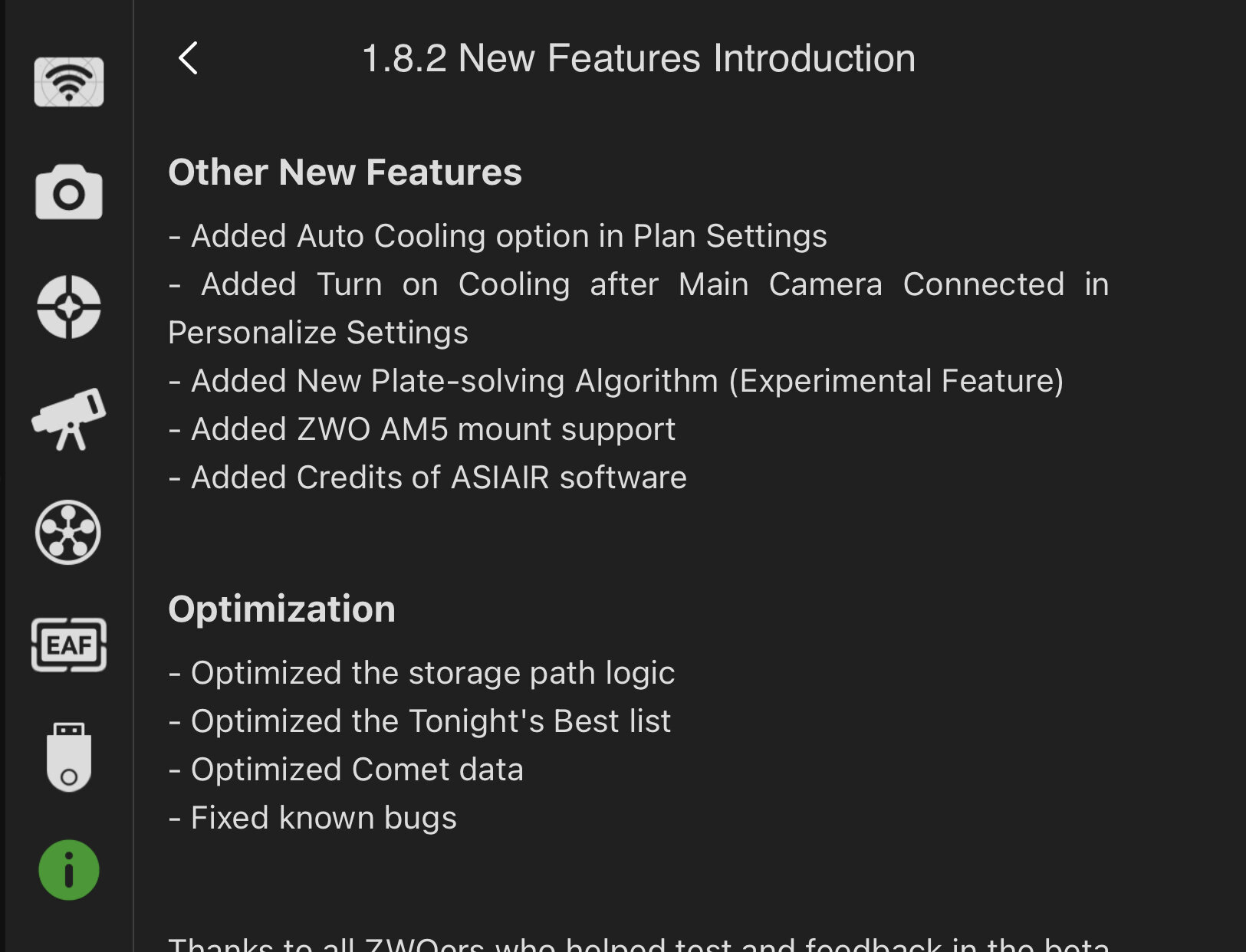Open the Wi-Fi settings tab

point(69,82)
